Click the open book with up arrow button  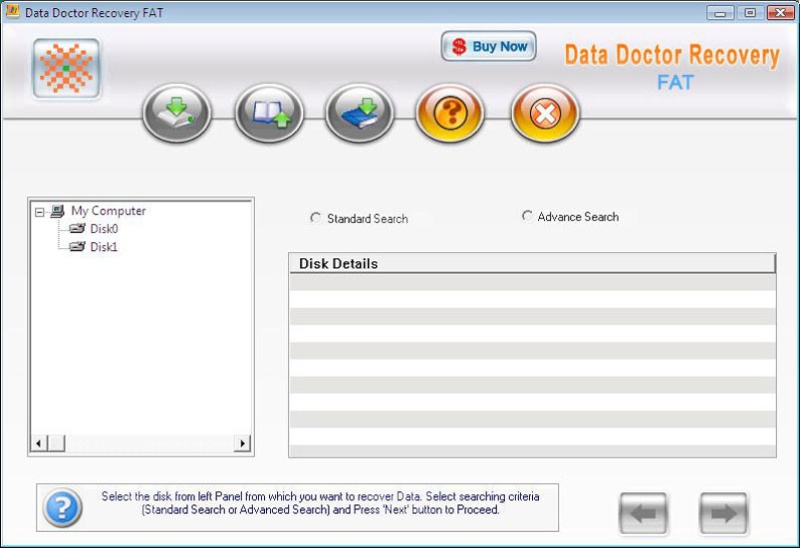click(269, 113)
